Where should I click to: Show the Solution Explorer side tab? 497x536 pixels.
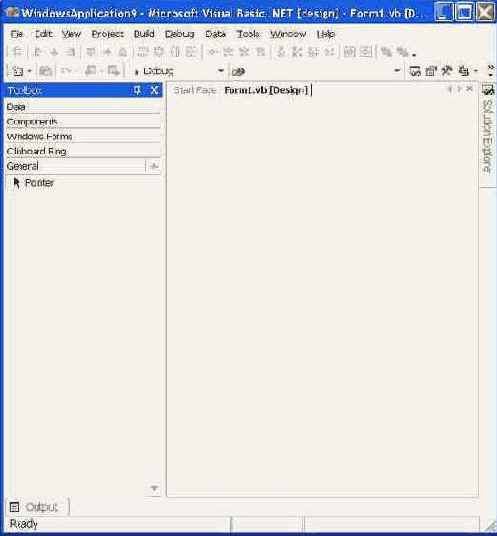tap(488, 136)
